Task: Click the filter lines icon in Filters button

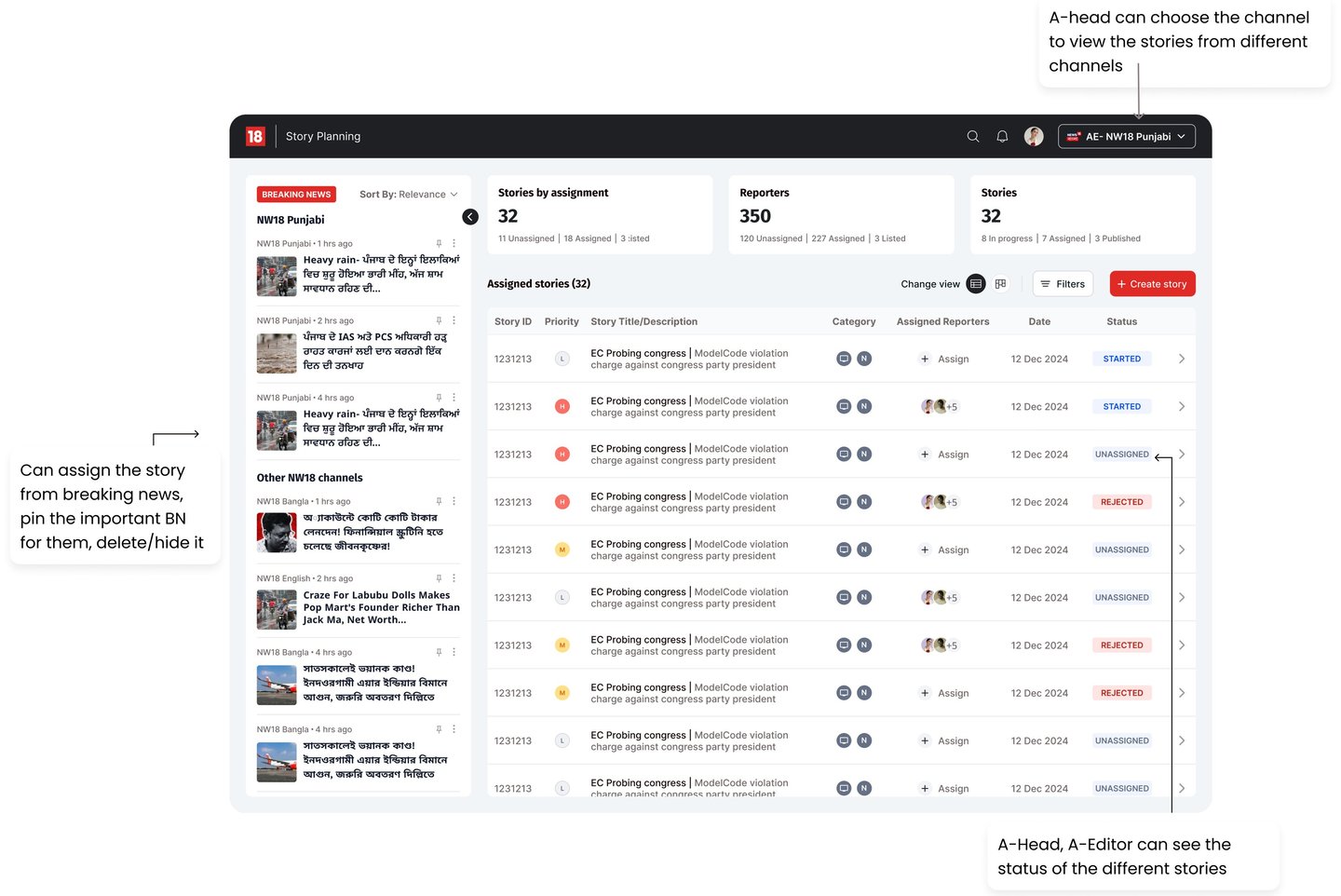Action: [1046, 284]
